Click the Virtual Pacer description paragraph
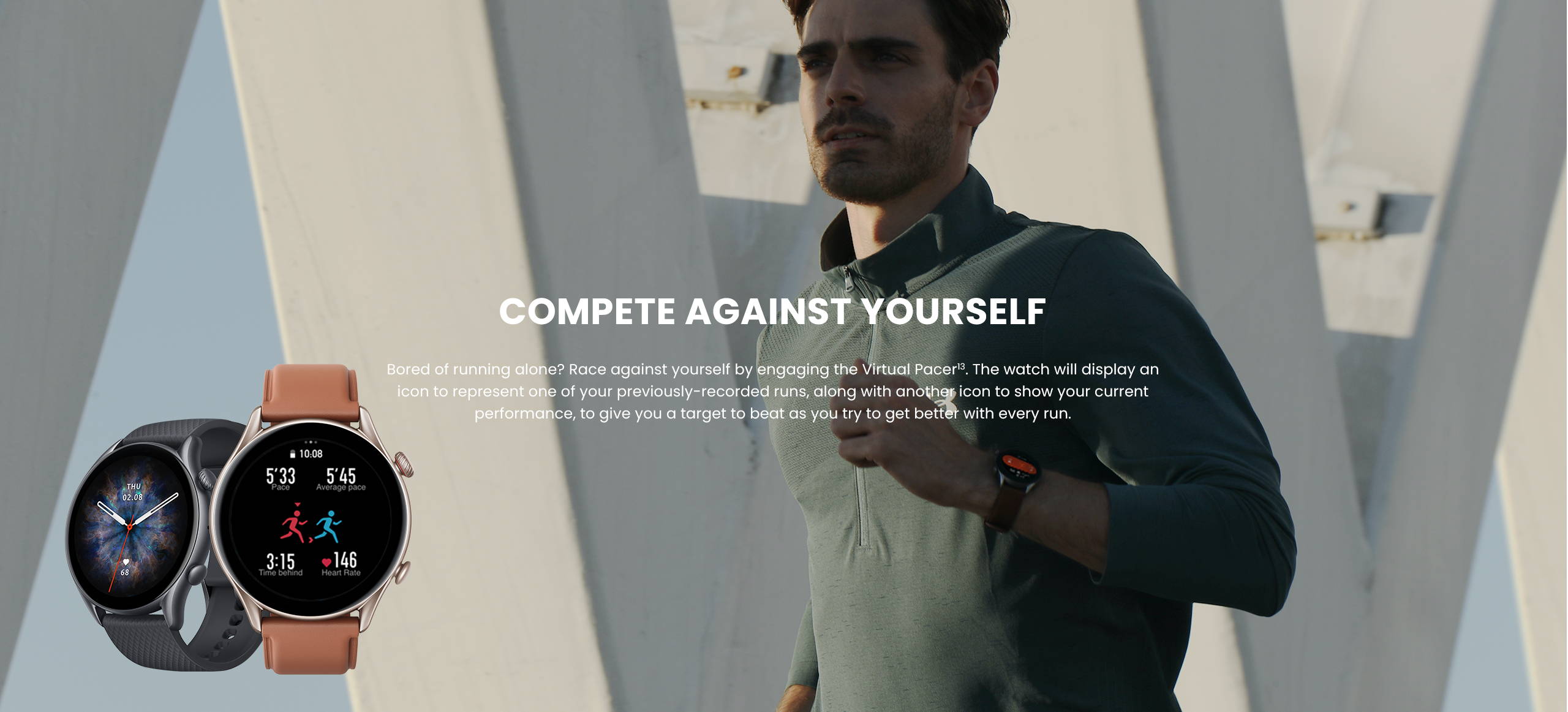Viewport: 1568px width, 712px height. pyautogui.click(x=772, y=391)
